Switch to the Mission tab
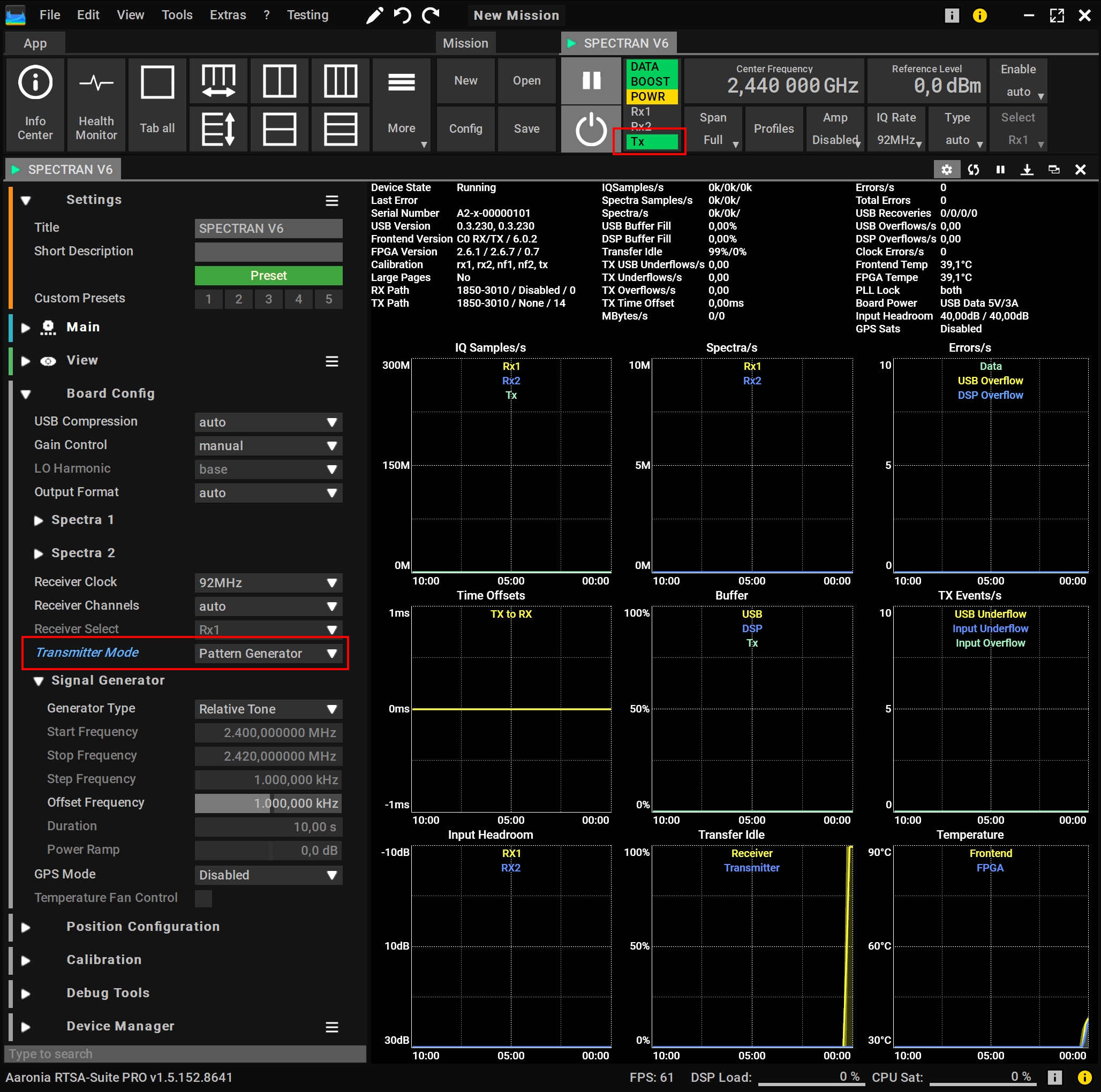Image resolution: width=1101 pixels, height=1092 pixels. [465, 43]
